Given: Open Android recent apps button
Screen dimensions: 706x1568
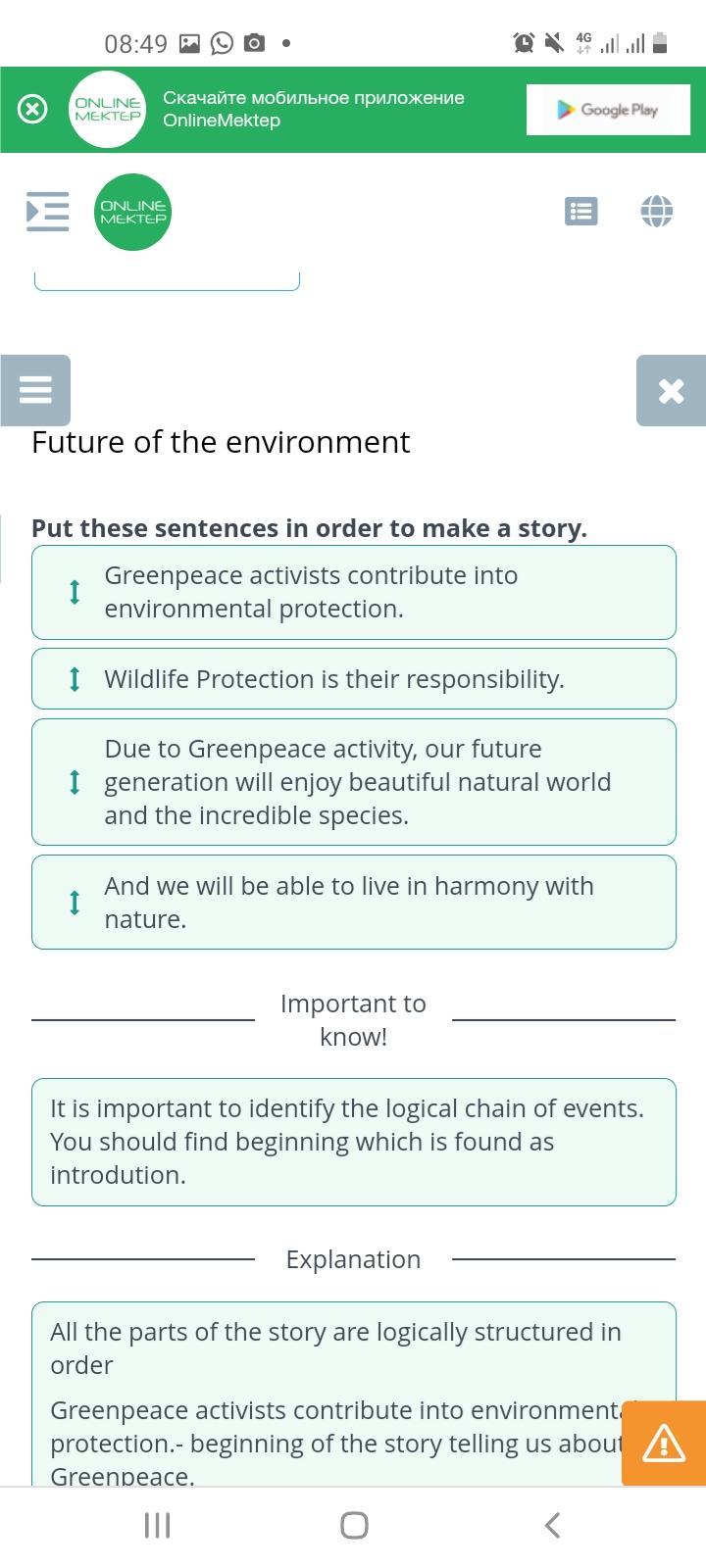Looking at the screenshot, I should pos(157,1525).
